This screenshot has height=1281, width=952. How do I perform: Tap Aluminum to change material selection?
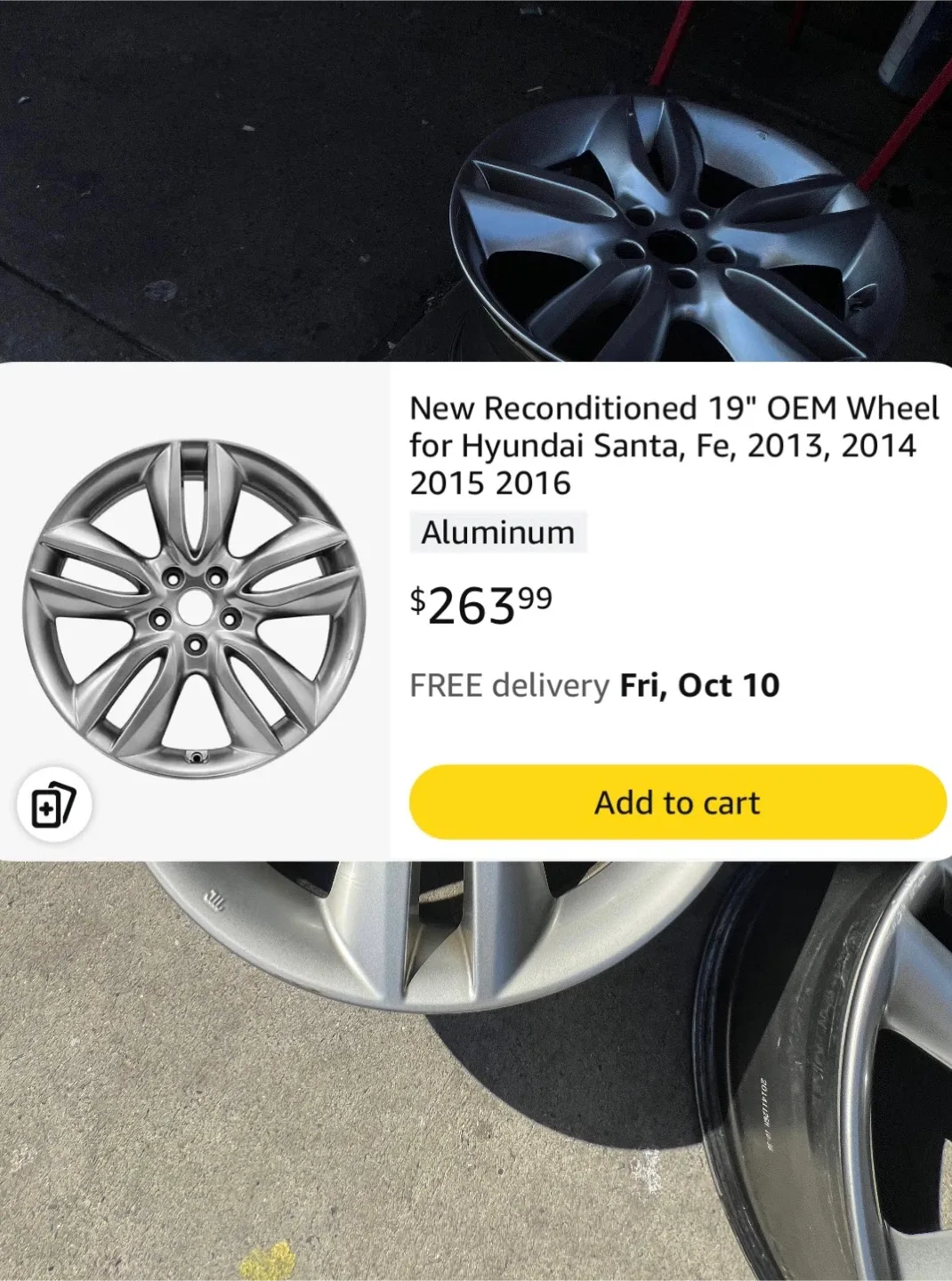point(498,533)
